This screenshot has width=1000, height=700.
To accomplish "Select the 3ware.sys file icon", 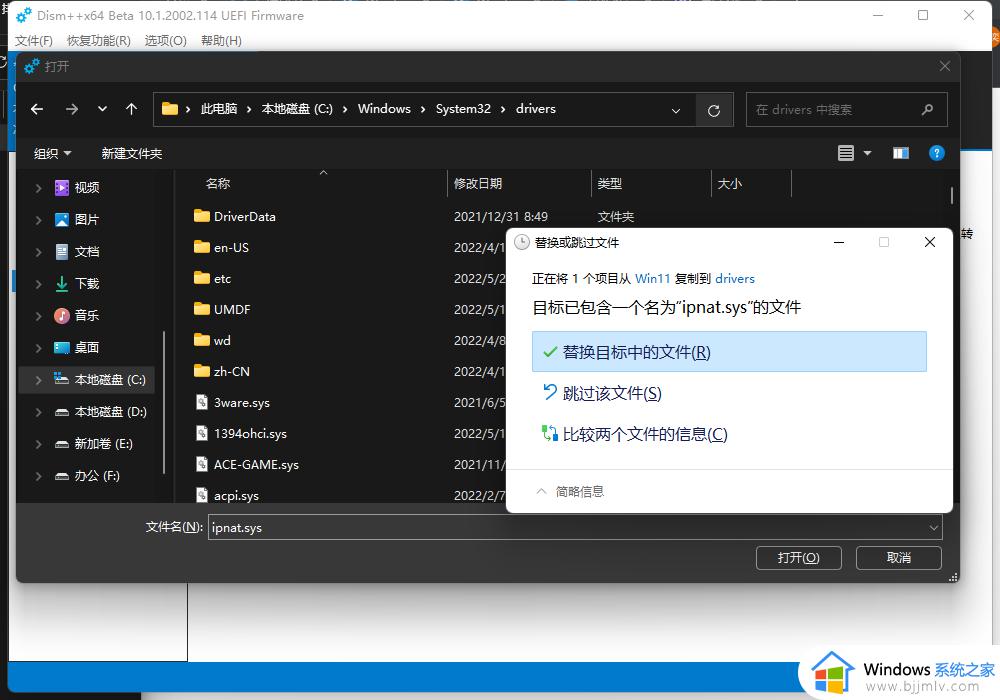I will (x=202, y=402).
